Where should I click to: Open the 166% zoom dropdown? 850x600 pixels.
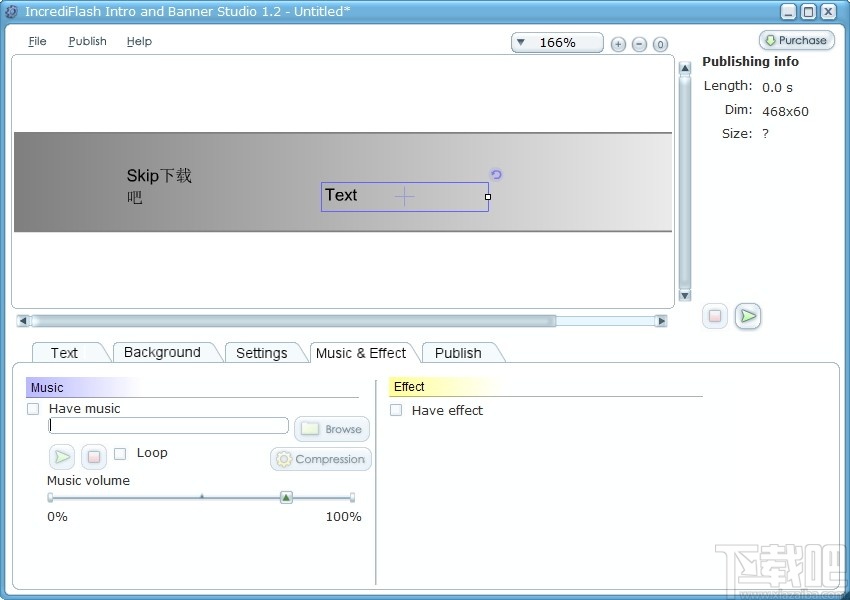click(x=557, y=42)
